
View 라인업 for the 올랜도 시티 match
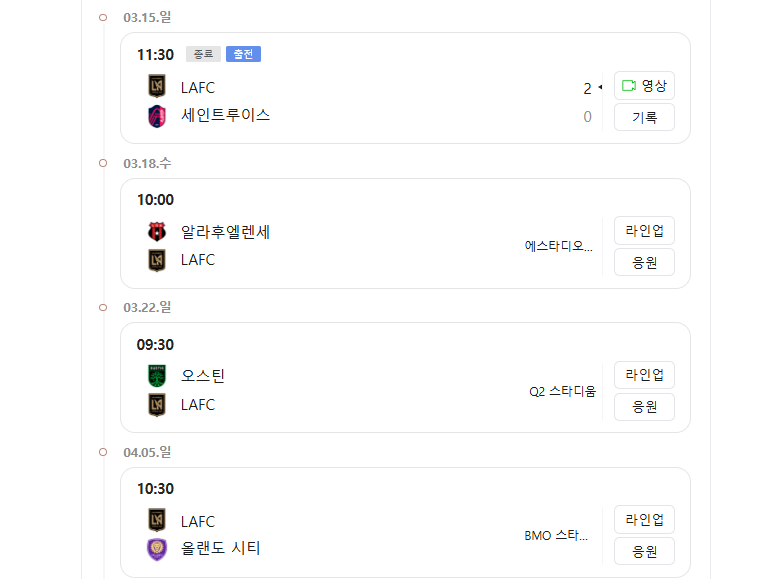(x=644, y=520)
